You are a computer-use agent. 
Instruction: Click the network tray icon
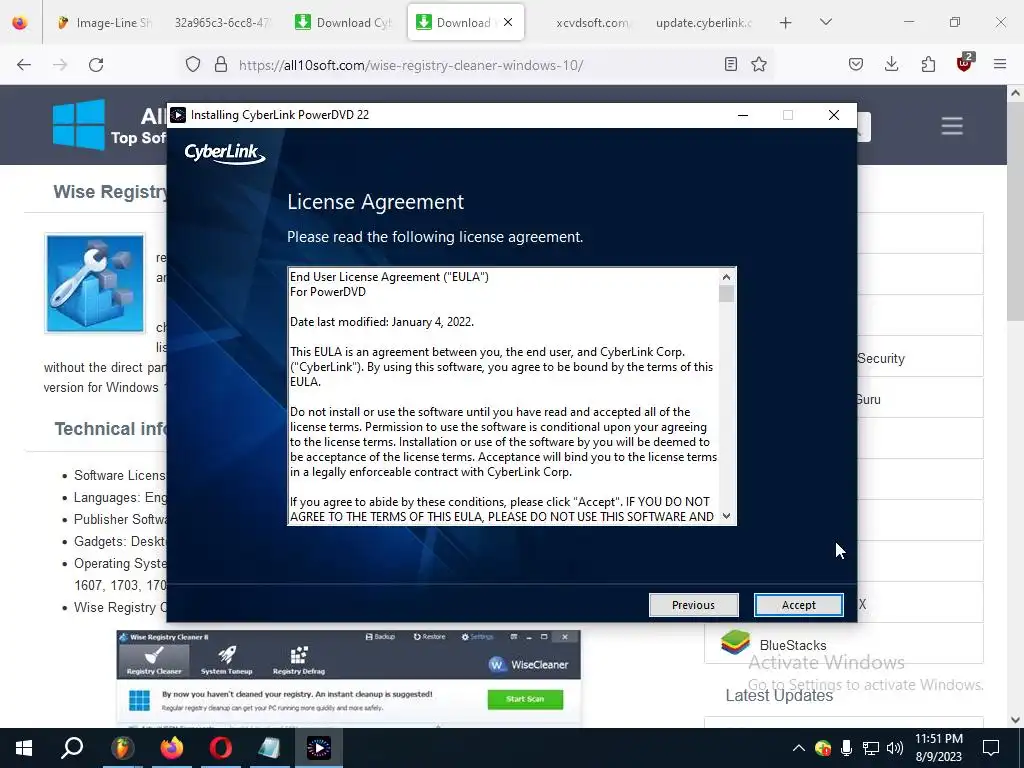[871, 748]
